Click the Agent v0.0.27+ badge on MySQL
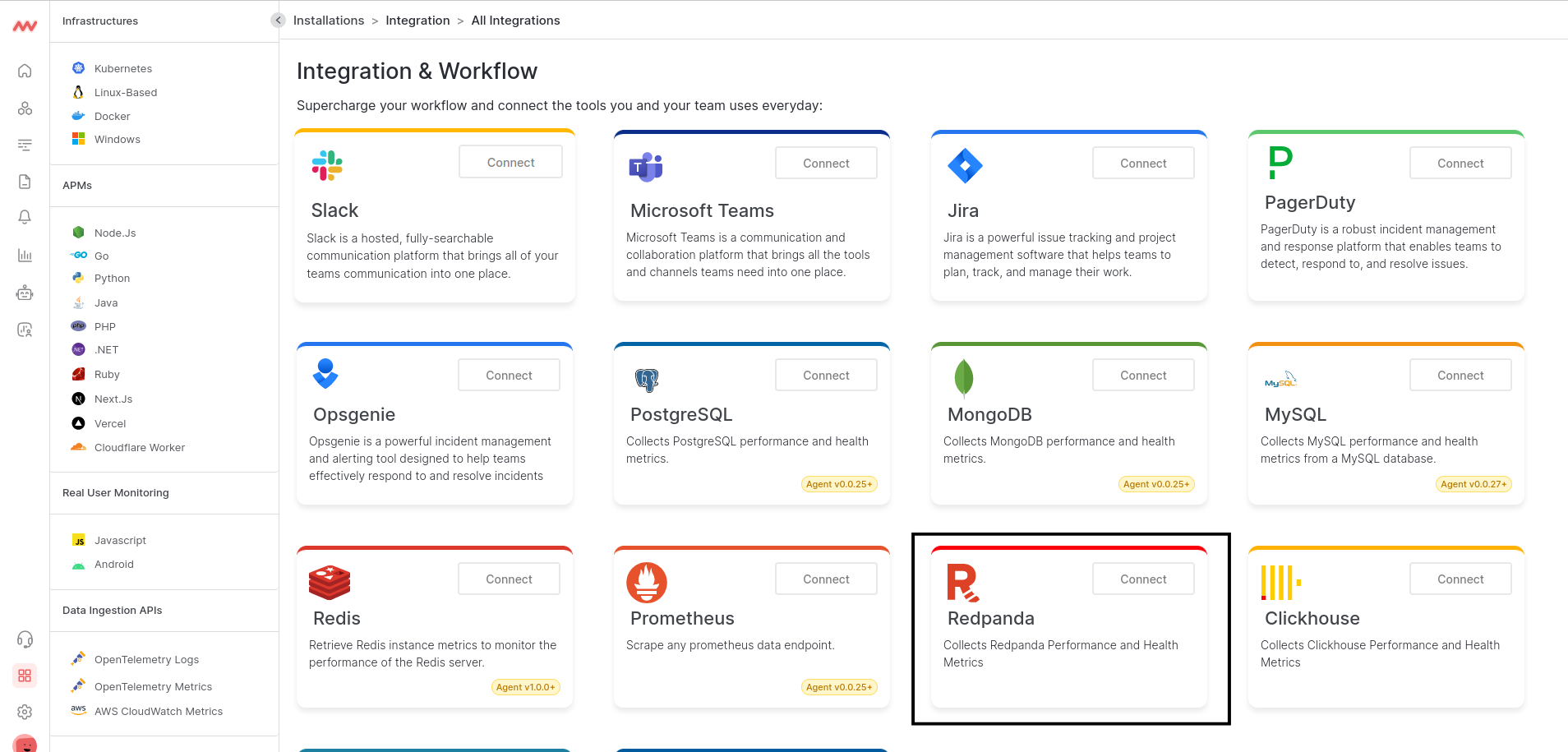 [x=1473, y=484]
